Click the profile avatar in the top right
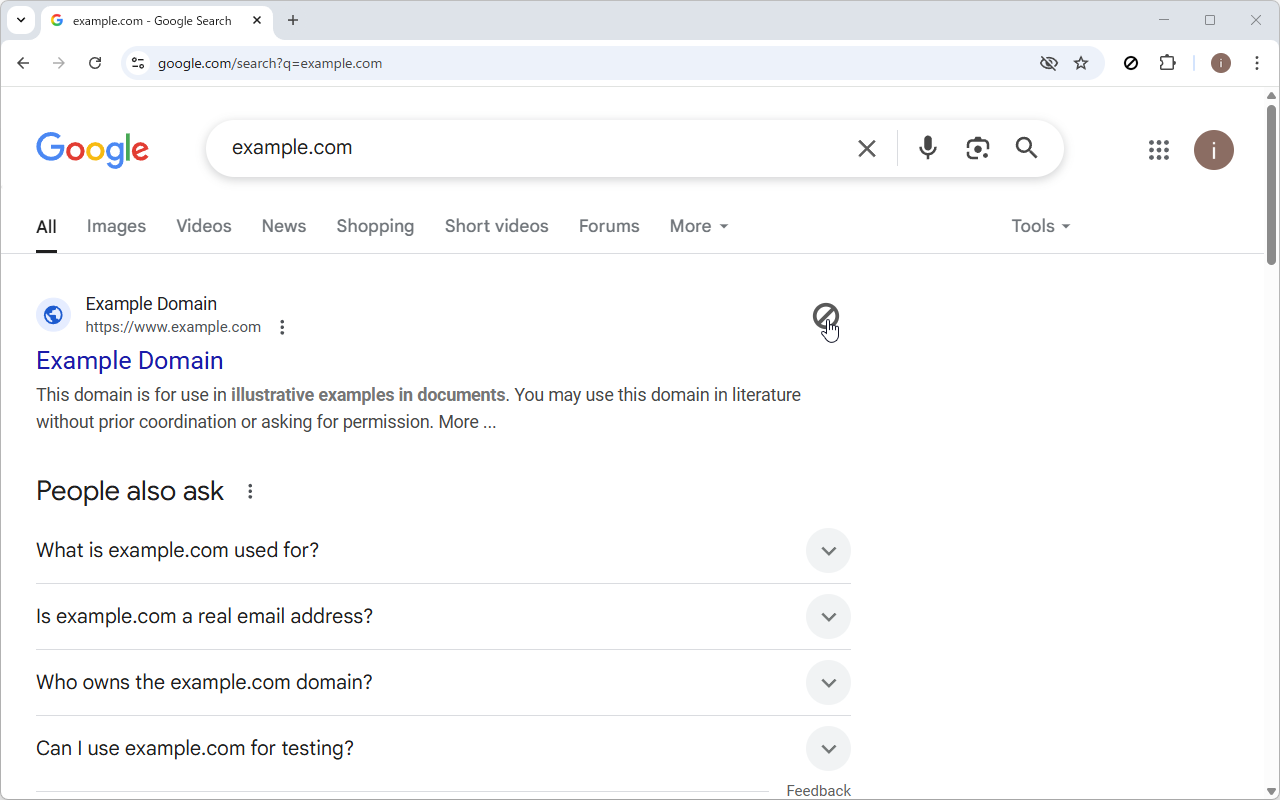This screenshot has width=1280, height=800. pos(1213,150)
